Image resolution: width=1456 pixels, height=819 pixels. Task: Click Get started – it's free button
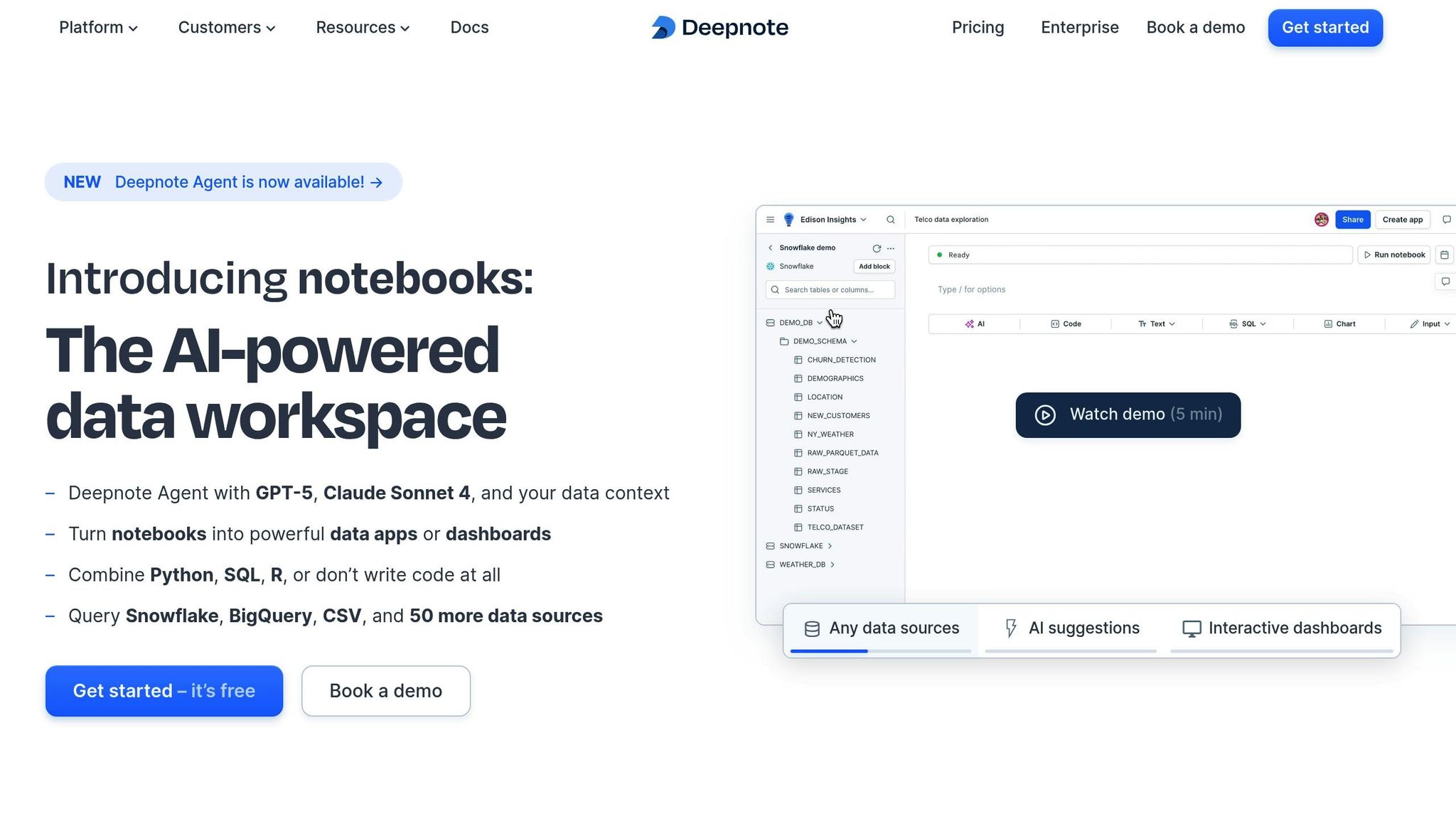pos(164,691)
